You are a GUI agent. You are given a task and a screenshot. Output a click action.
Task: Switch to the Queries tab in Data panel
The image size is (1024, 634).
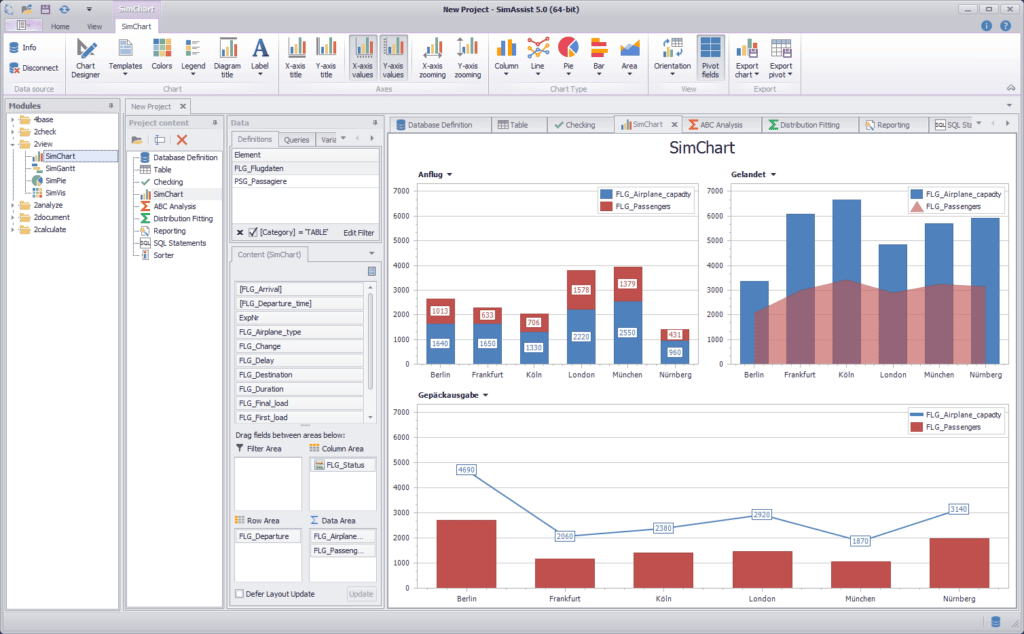click(x=296, y=140)
